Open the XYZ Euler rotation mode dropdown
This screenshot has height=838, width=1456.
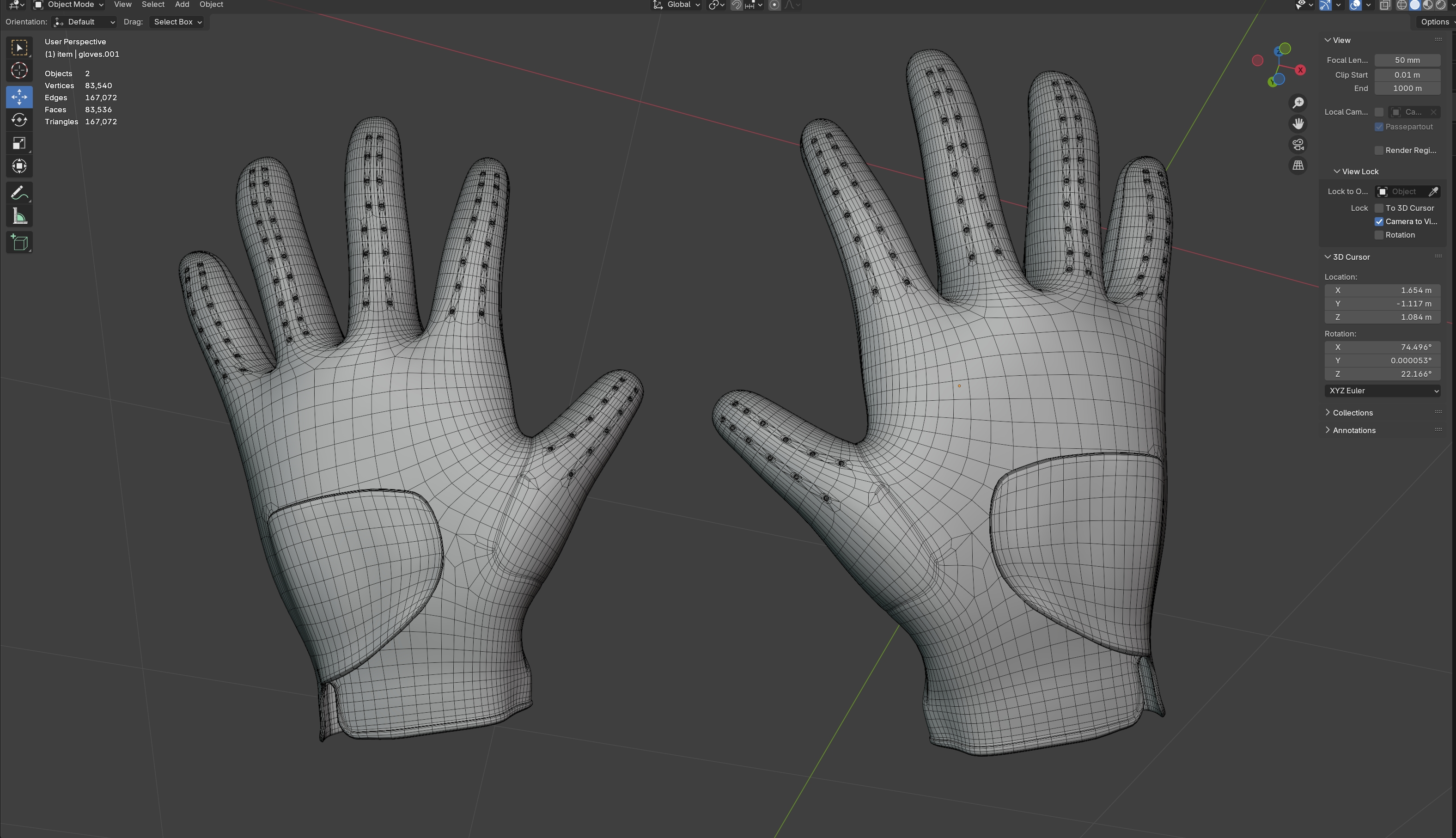[x=1382, y=391]
